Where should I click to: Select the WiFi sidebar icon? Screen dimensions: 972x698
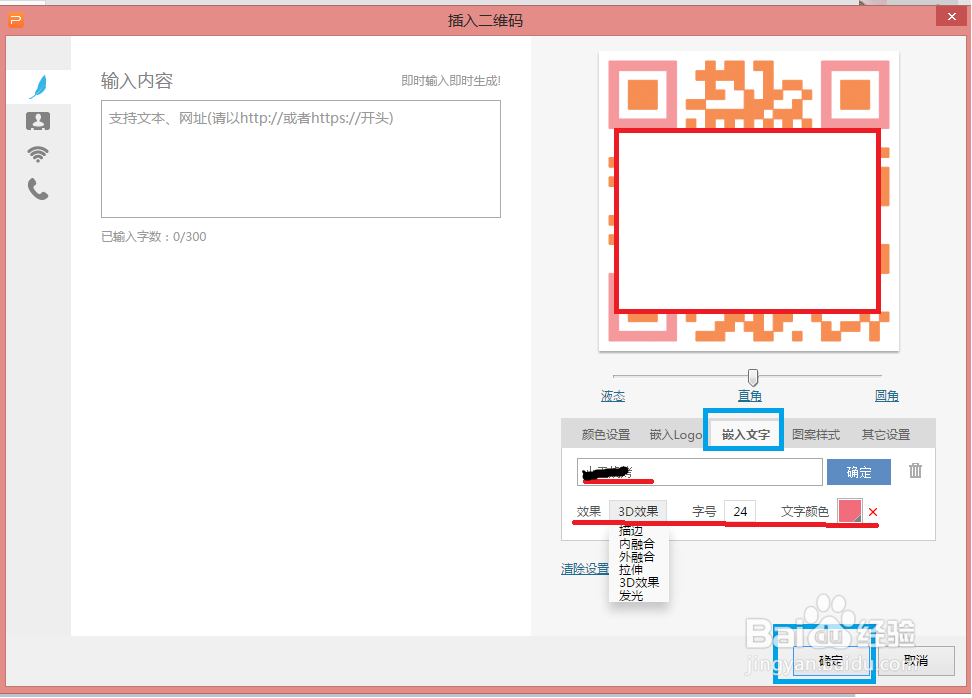click(x=38, y=154)
